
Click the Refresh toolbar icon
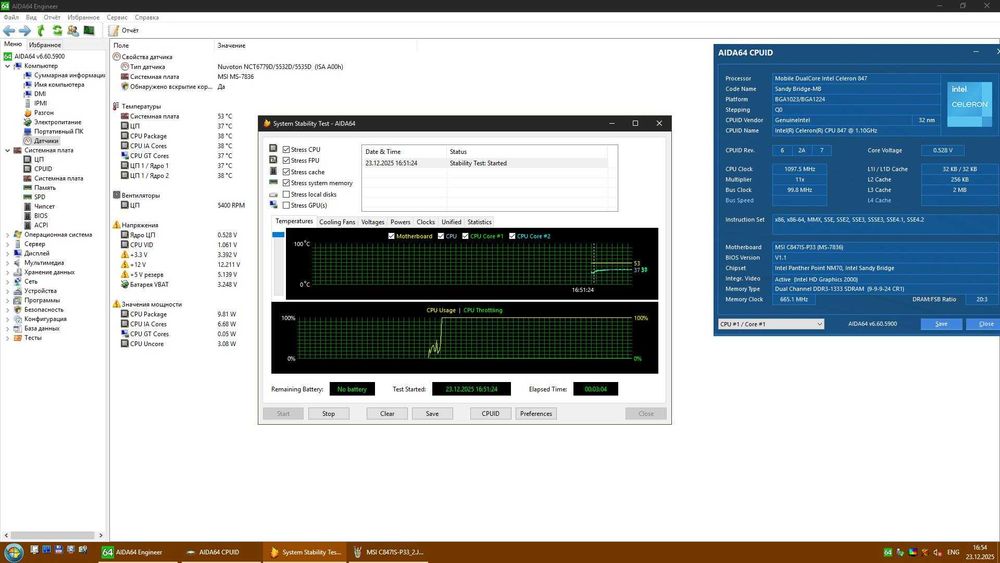click(x=57, y=30)
